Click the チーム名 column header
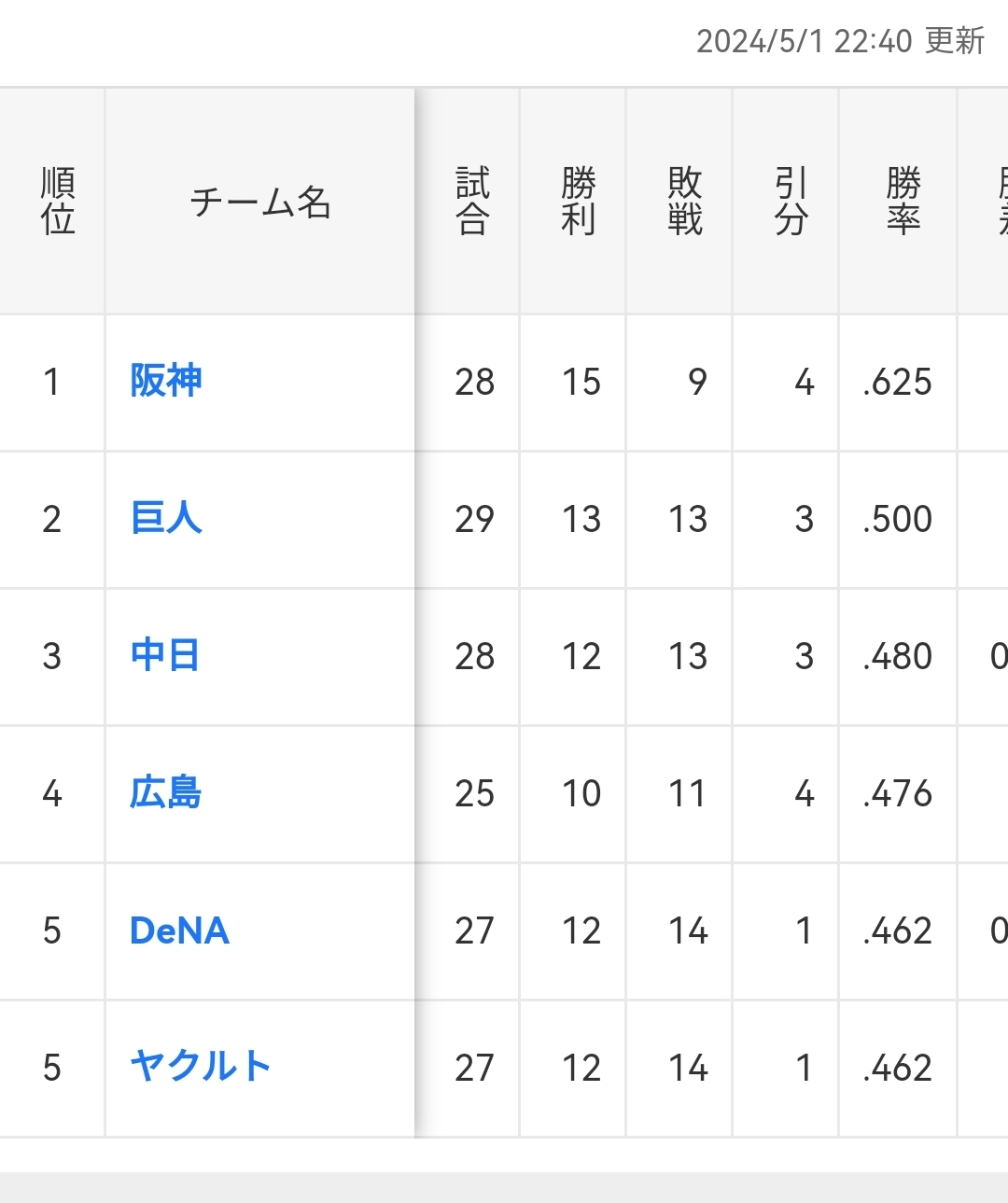The image size is (1008, 1203). pos(260,202)
